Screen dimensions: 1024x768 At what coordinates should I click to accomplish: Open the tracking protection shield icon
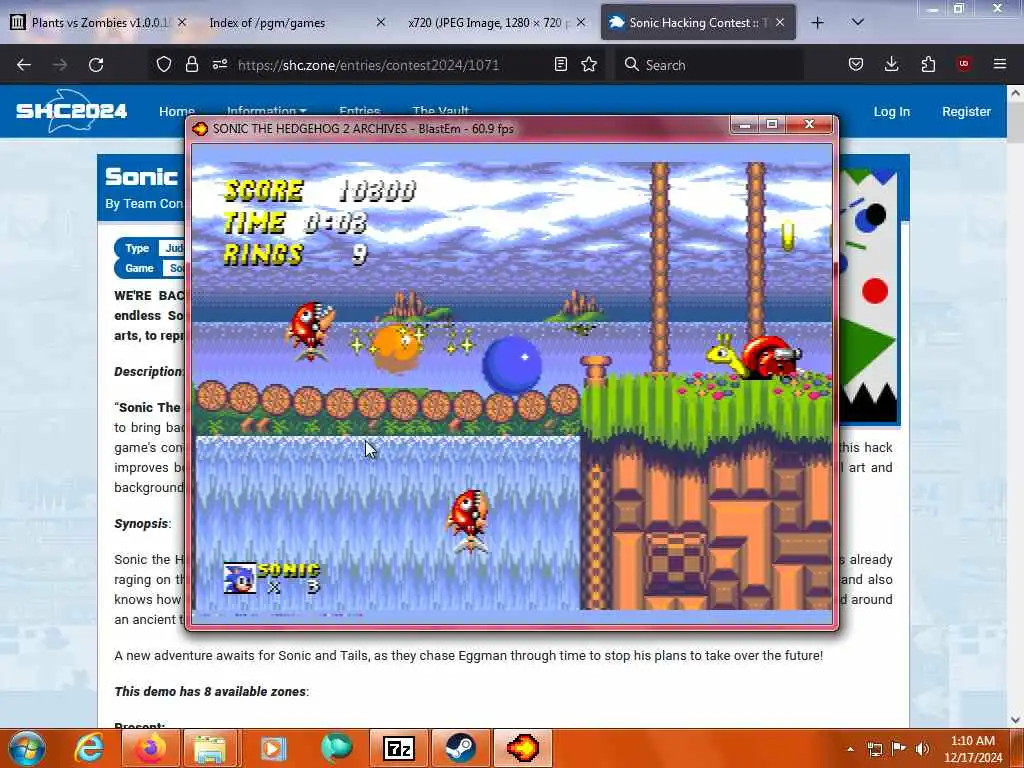coord(164,64)
